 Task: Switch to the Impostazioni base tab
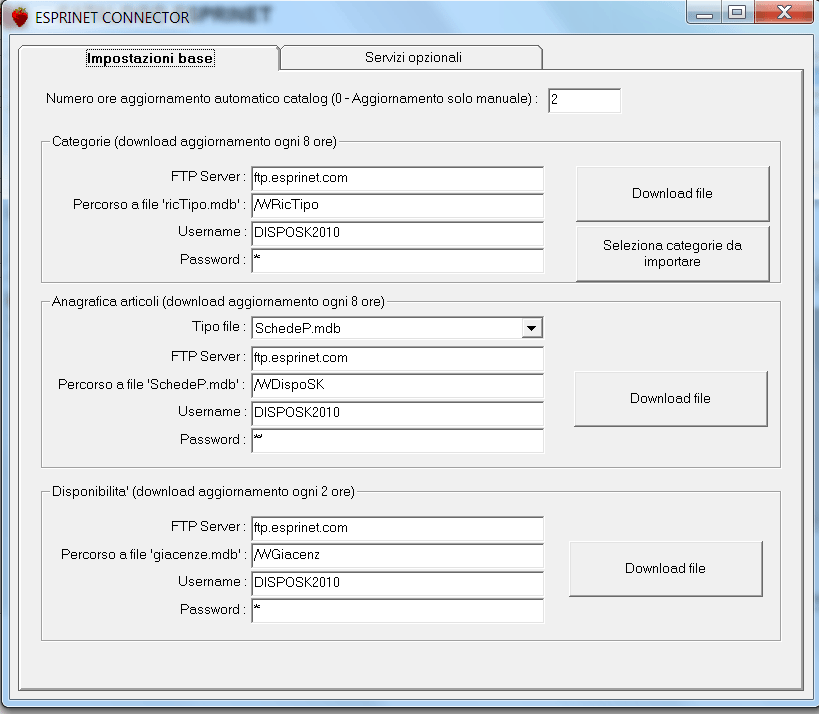click(150, 58)
